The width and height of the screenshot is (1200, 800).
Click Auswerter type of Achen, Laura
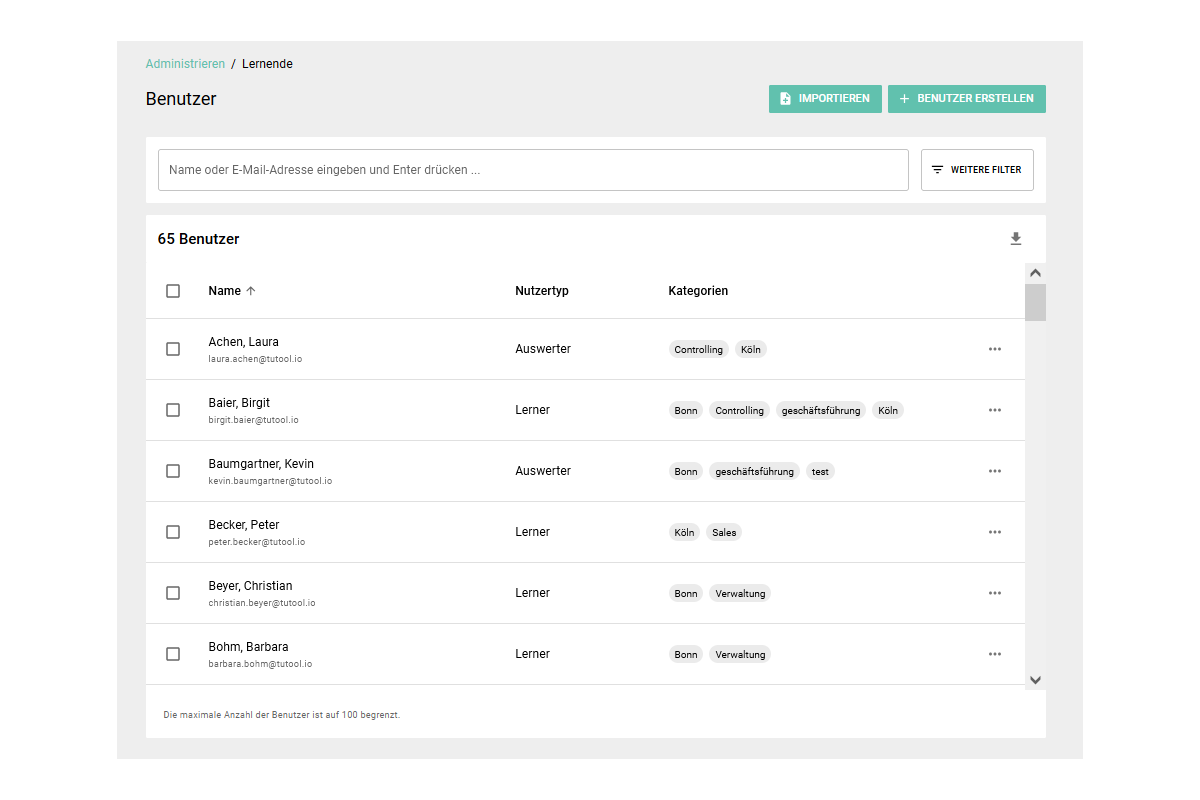point(543,349)
